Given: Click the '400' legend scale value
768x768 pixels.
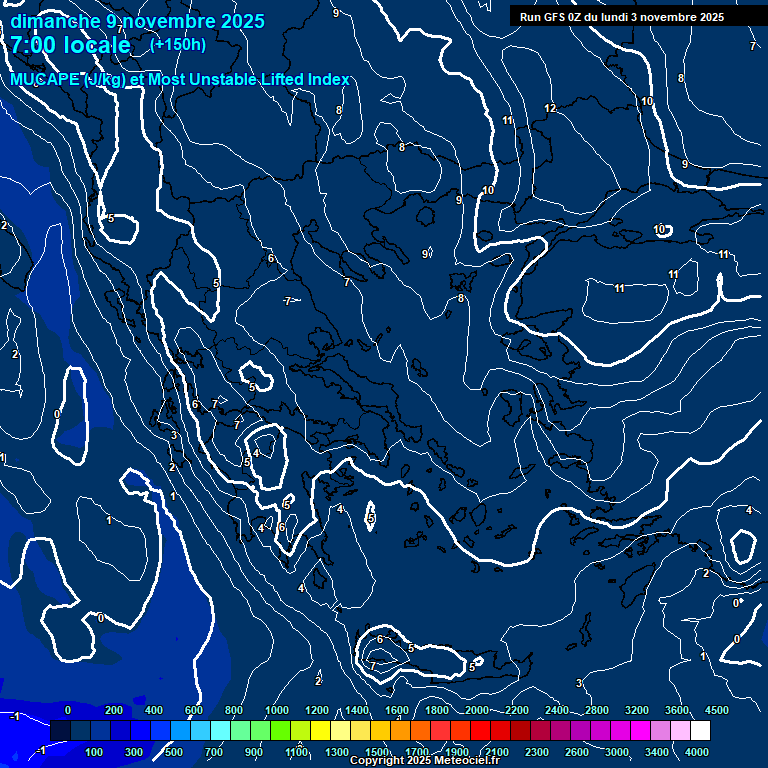Looking at the screenshot, I should point(154,710).
